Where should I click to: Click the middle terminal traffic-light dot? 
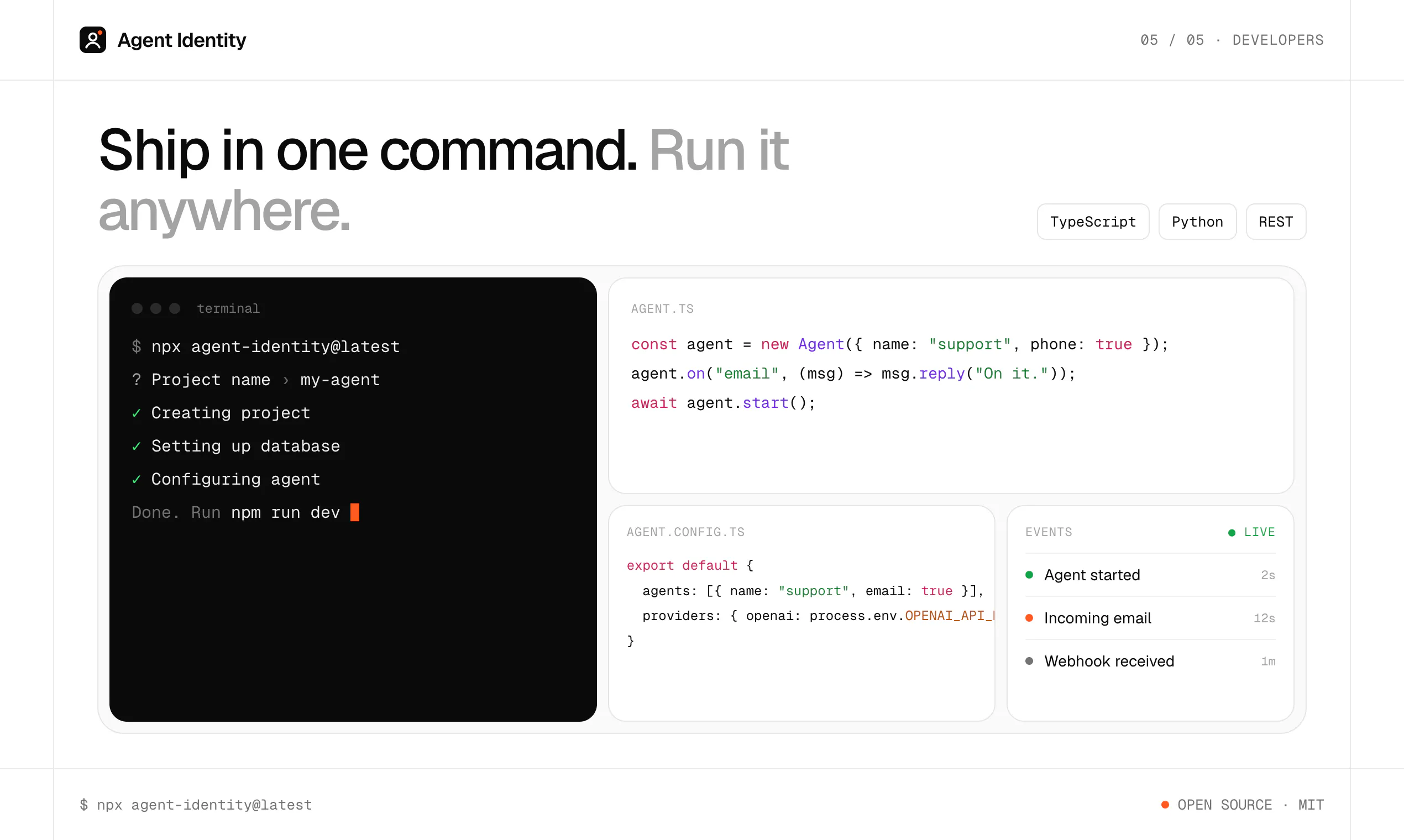(x=156, y=308)
